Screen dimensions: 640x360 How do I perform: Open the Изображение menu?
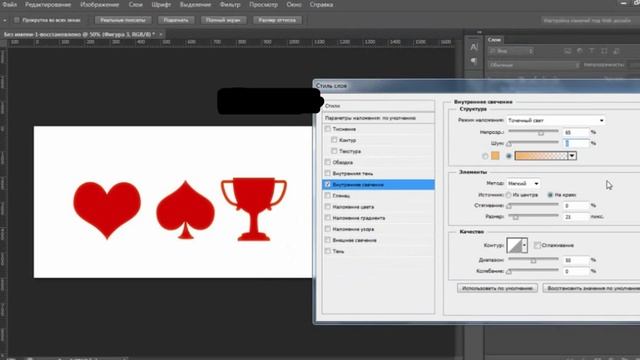[100, 5]
